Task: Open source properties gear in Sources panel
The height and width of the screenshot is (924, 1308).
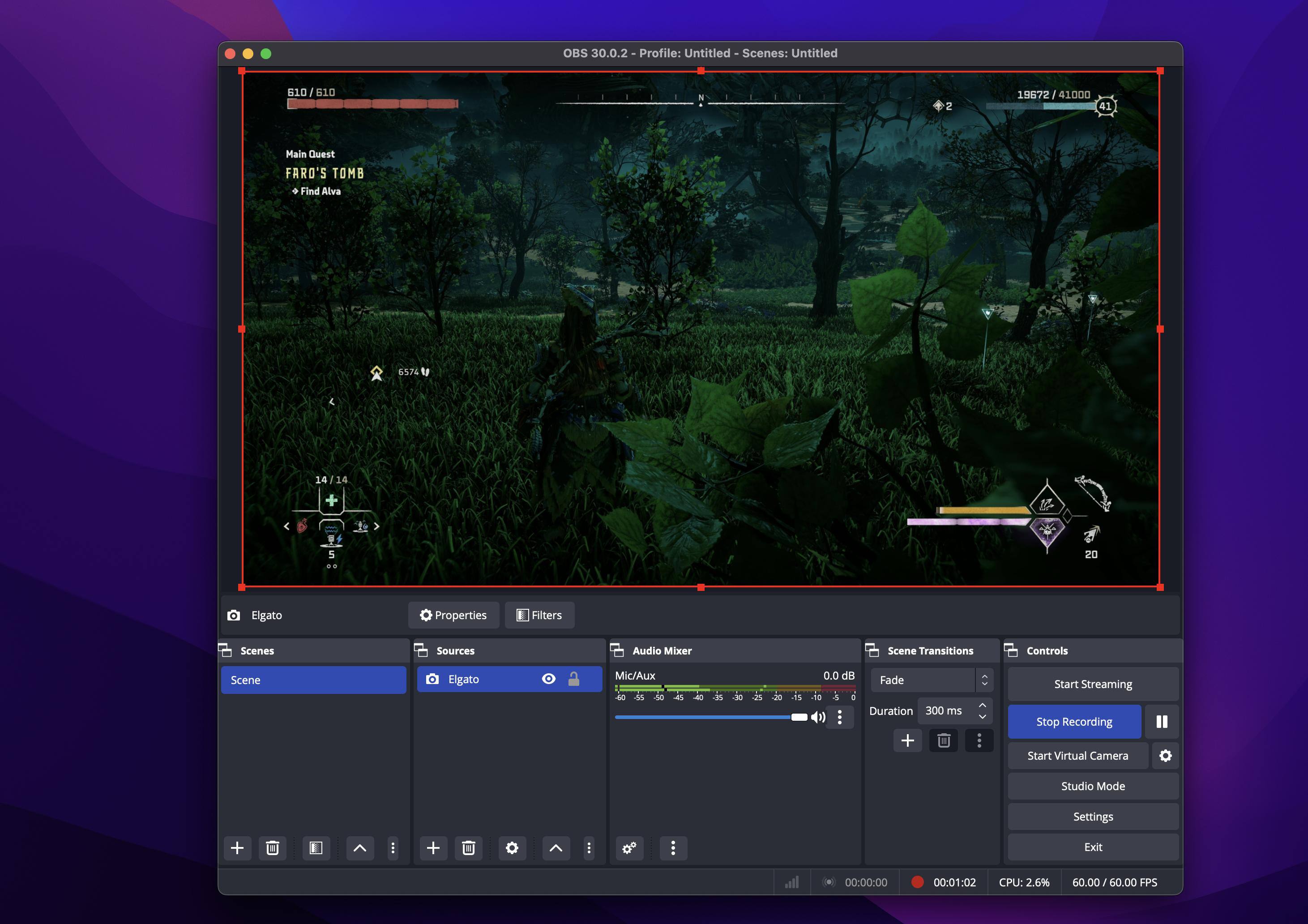Action: point(512,847)
